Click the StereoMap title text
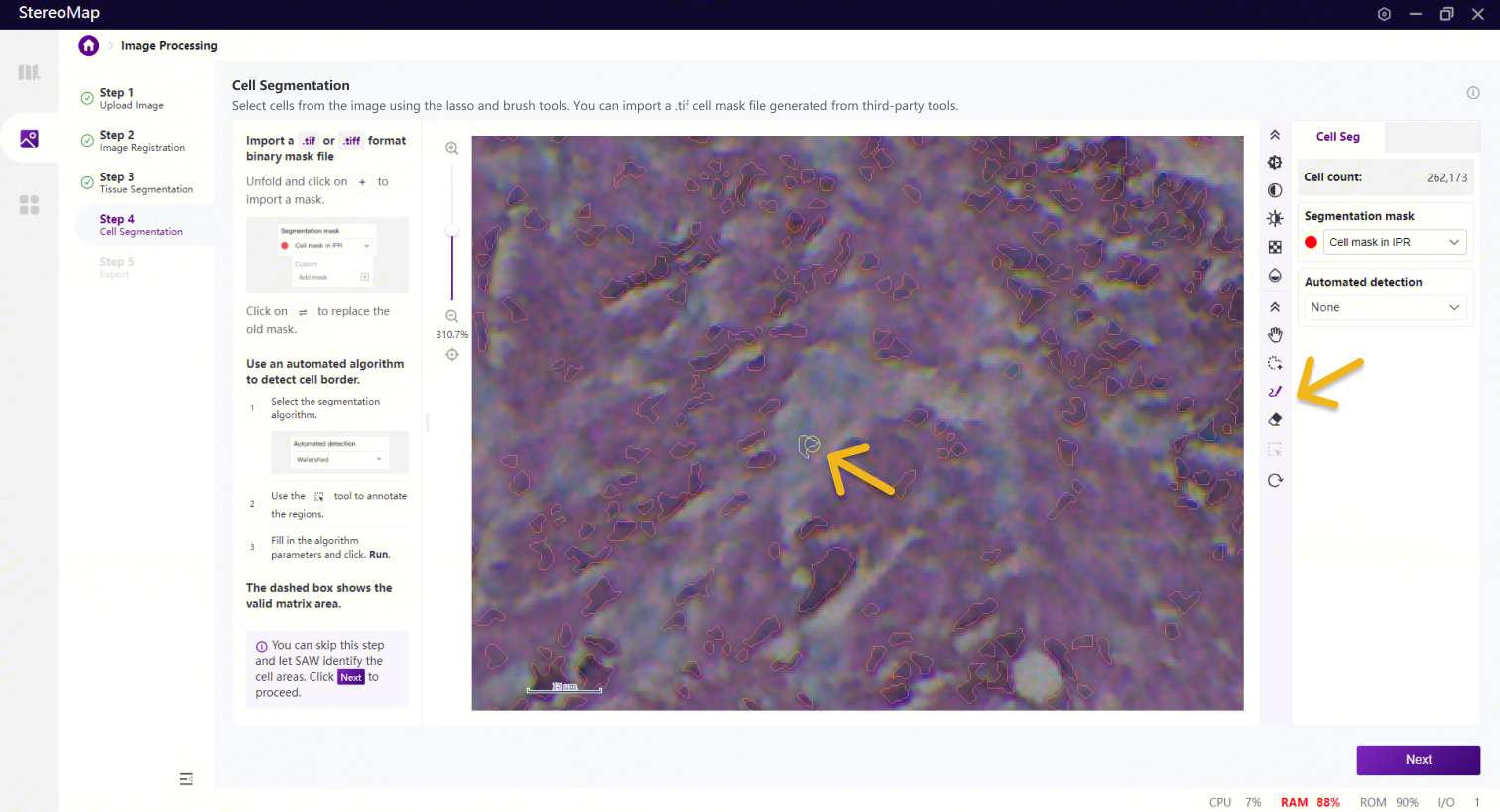 point(60,13)
